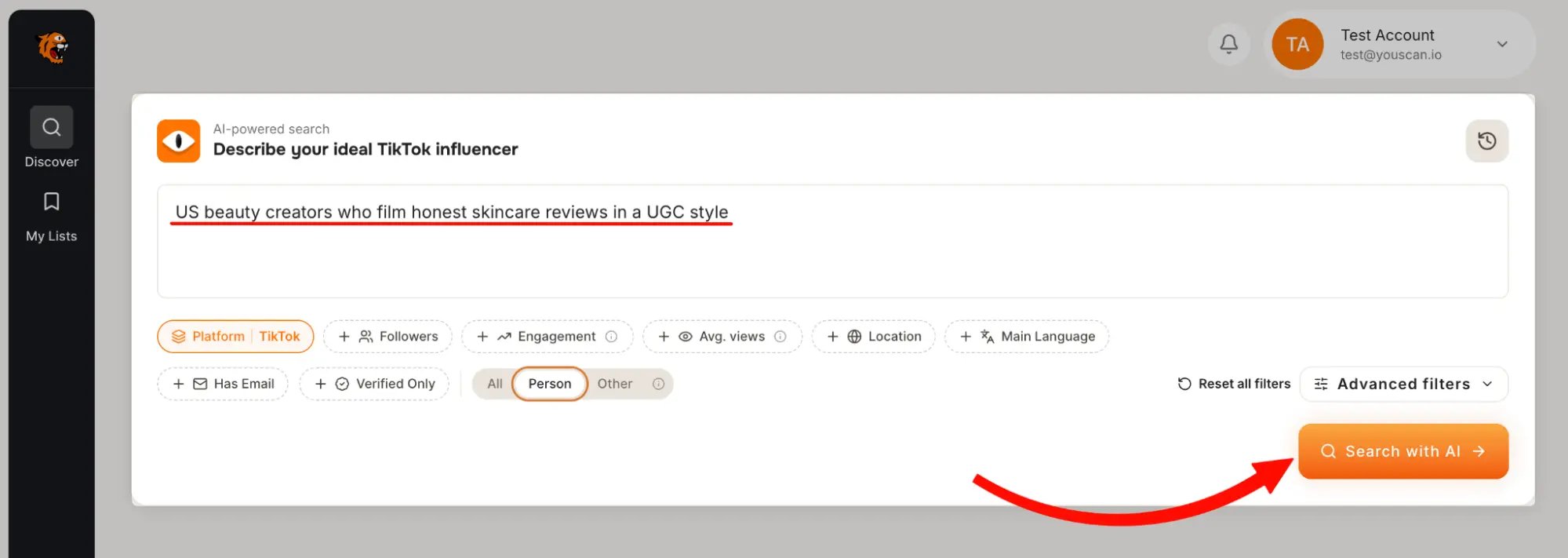The height and width of the screenshot is (558, 1568).
Task: Click the Avg. views info icon
Action: tap(780, 337)
